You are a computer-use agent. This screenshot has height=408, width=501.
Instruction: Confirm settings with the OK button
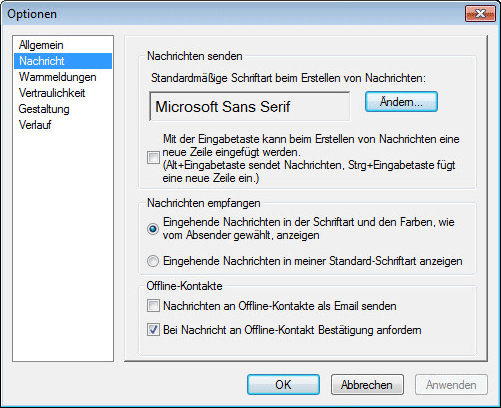(x=283, y=385)
